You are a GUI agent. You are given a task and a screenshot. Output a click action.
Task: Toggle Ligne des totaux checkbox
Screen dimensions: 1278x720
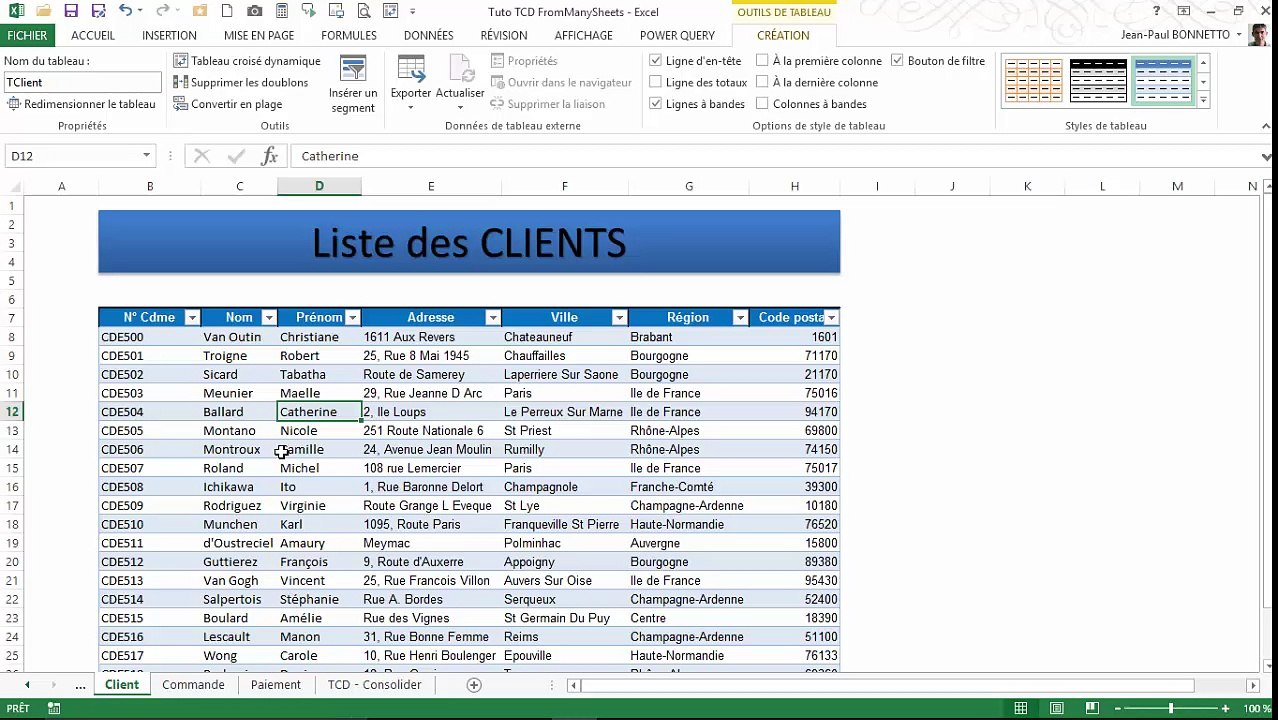(x=656, y=83)
